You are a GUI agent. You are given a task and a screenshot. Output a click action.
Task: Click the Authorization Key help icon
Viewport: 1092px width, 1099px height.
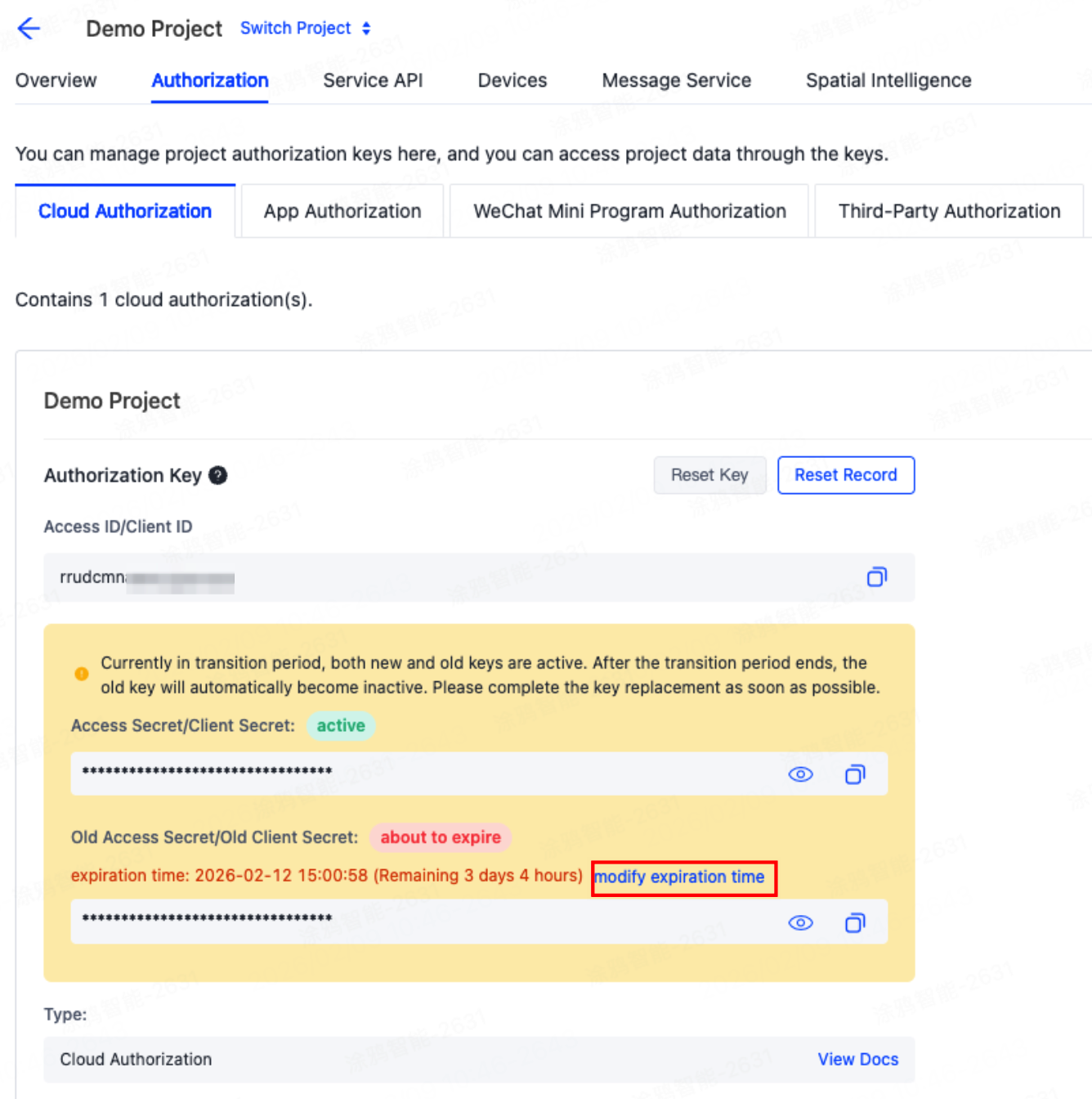point(217,475)
